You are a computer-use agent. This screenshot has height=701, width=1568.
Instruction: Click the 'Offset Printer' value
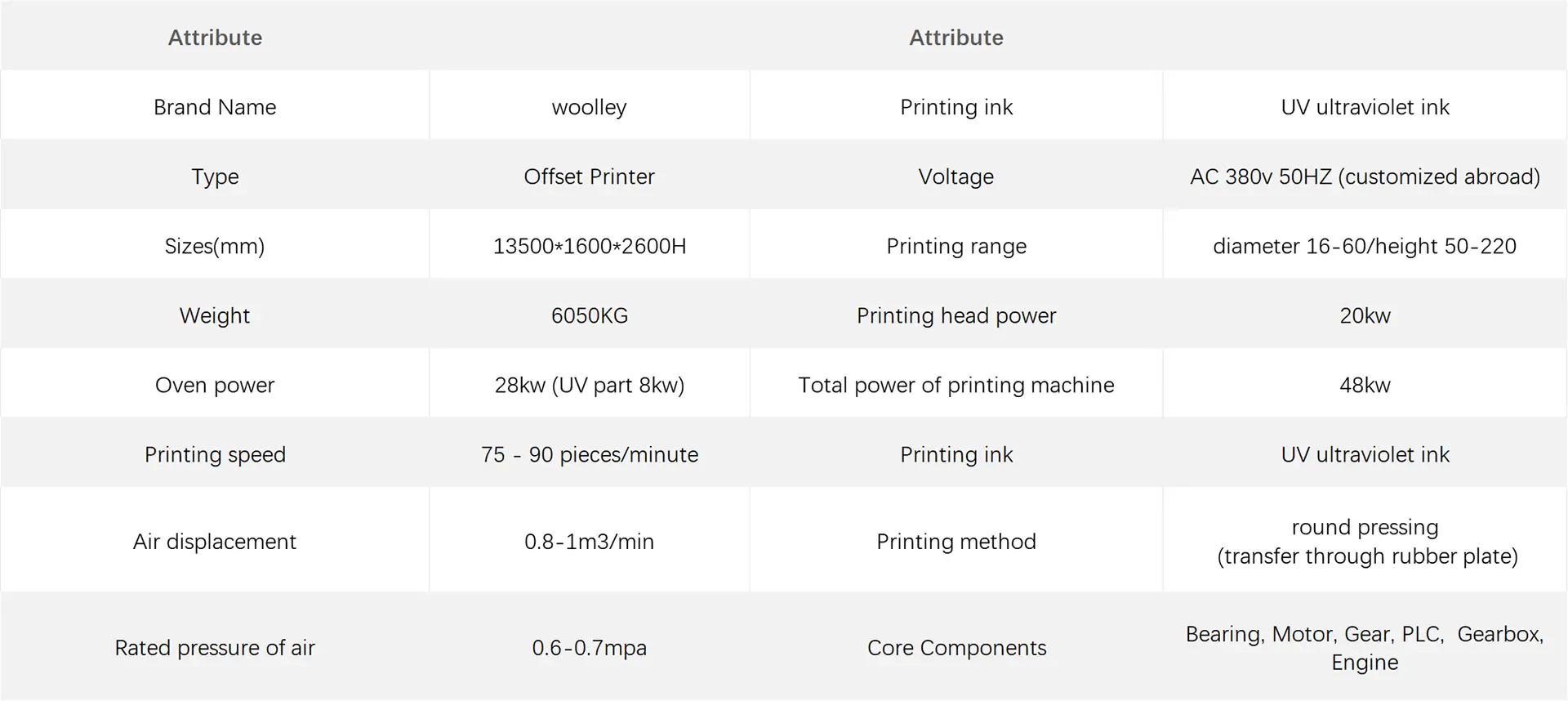(x=590, y=176)
